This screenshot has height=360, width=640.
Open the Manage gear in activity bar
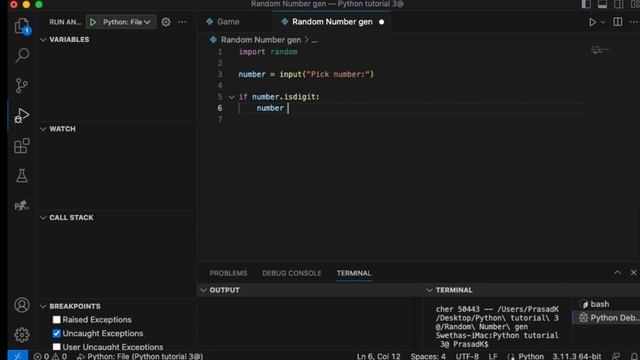tap(22, 335)
